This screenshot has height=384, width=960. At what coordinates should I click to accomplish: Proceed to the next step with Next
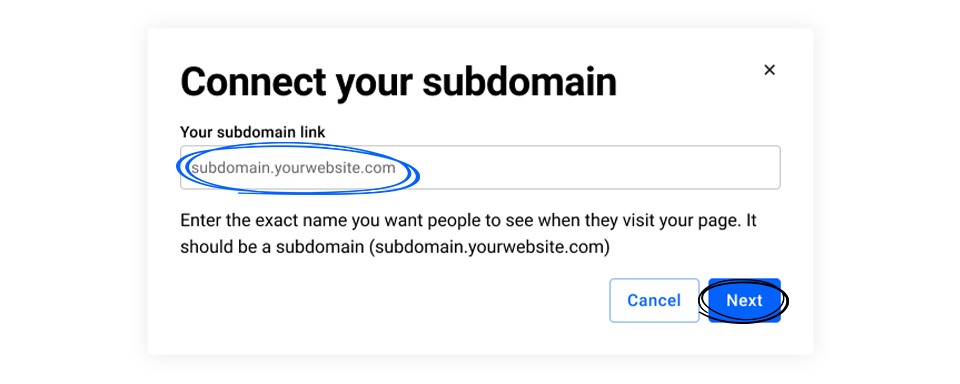tap(744, 300)
